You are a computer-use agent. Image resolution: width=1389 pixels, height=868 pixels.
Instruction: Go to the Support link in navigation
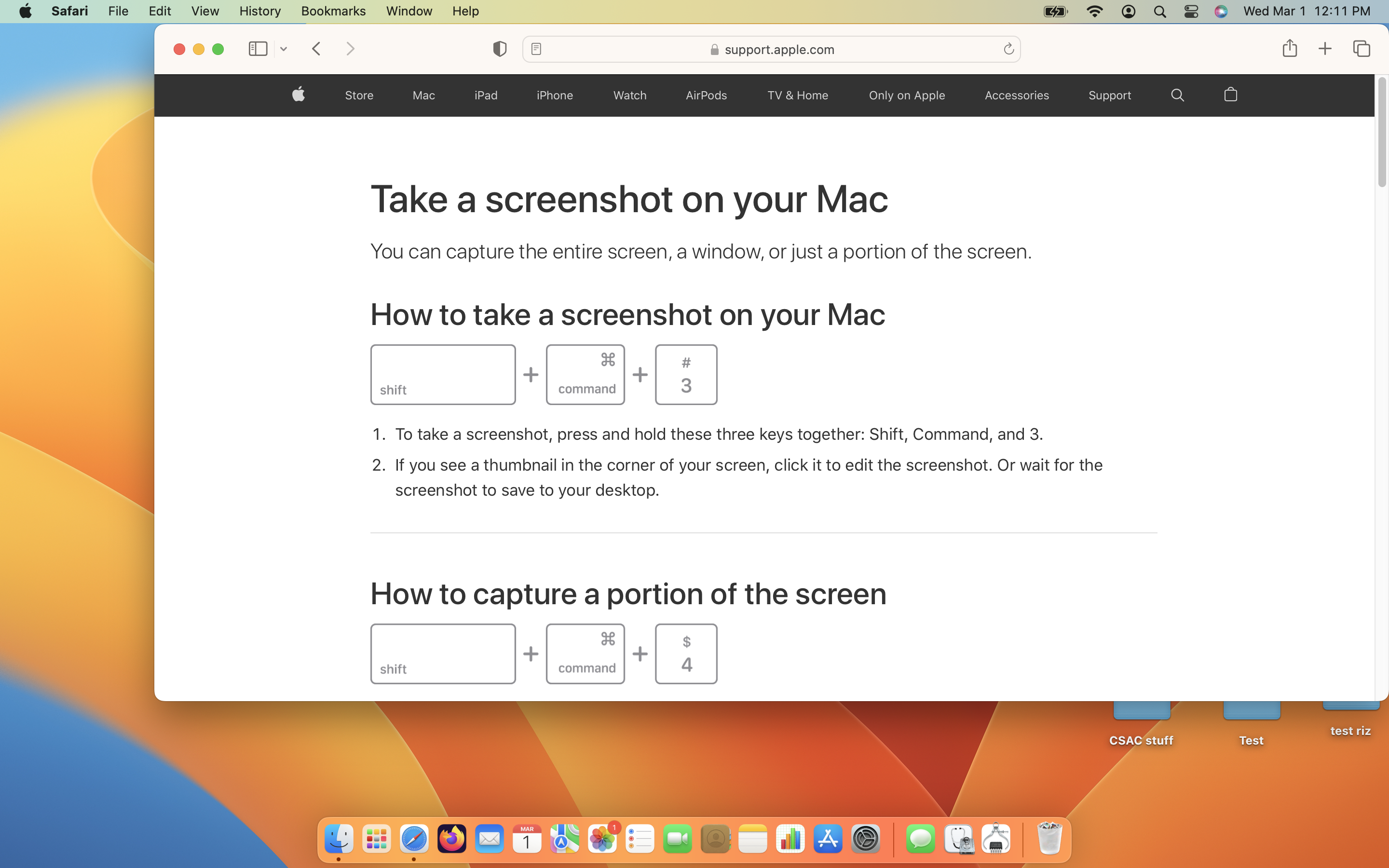(1109, 95)
